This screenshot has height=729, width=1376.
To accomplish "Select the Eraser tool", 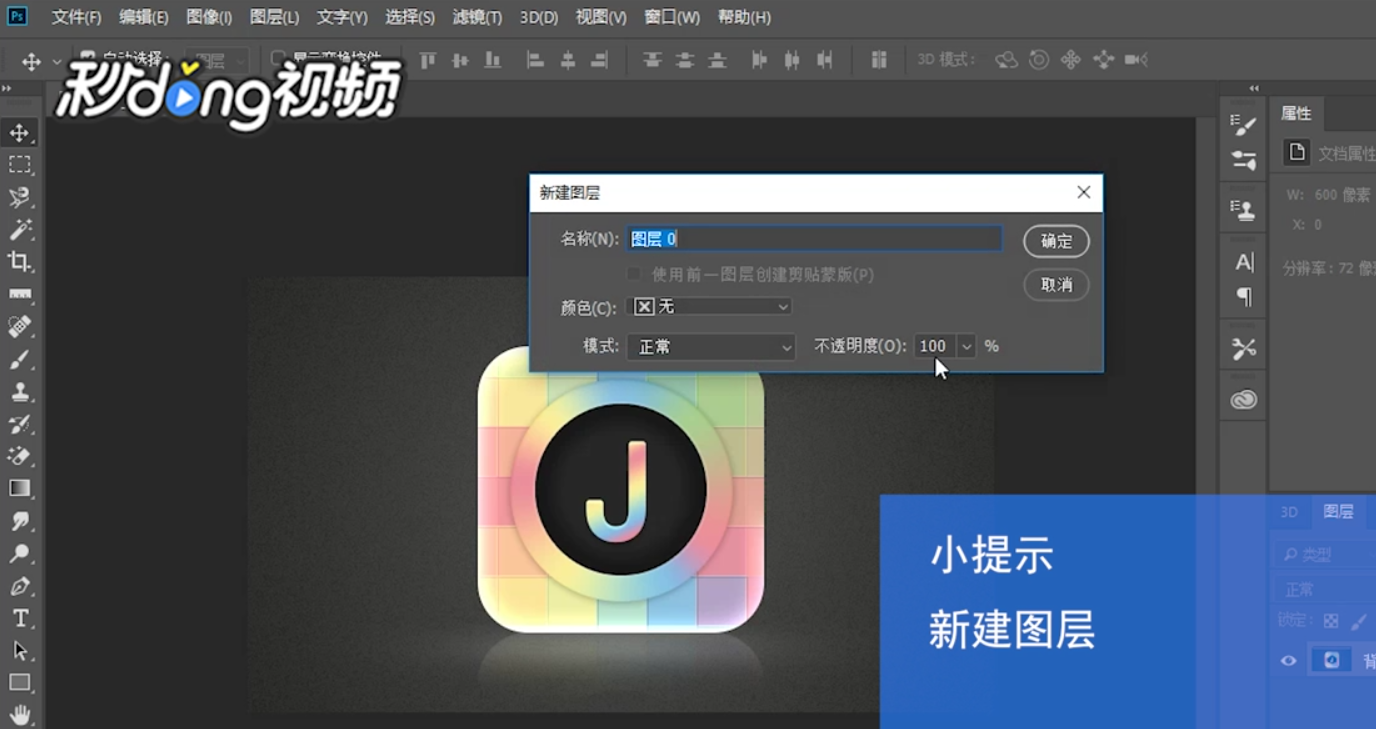I will [x=20, y=456].
